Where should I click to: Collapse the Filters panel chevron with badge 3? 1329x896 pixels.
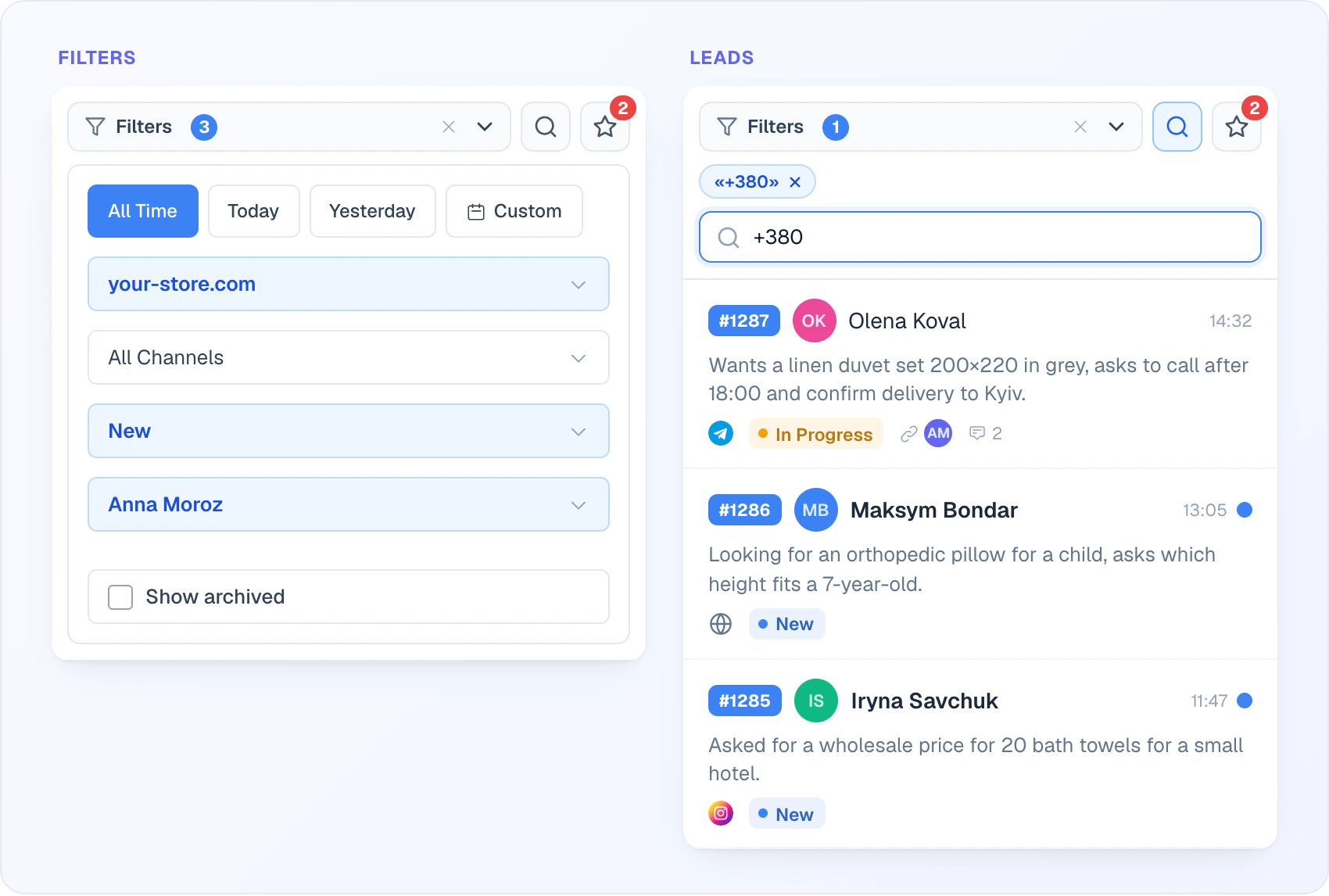coord(485,127)
